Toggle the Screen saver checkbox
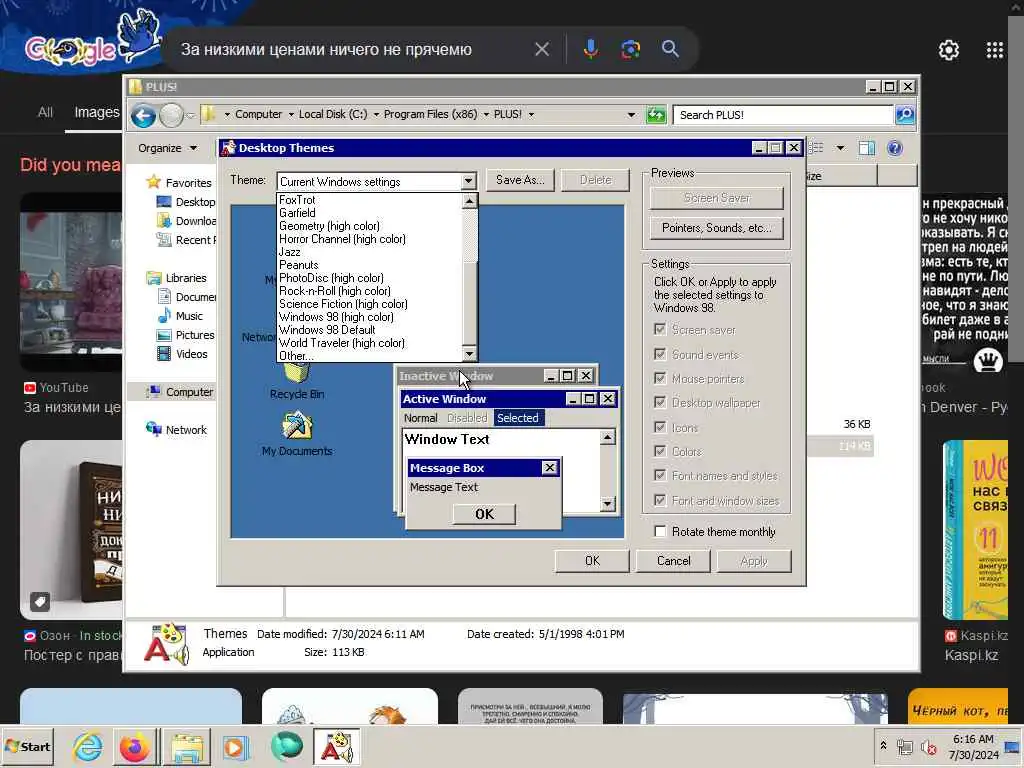 tap(660, 329)
